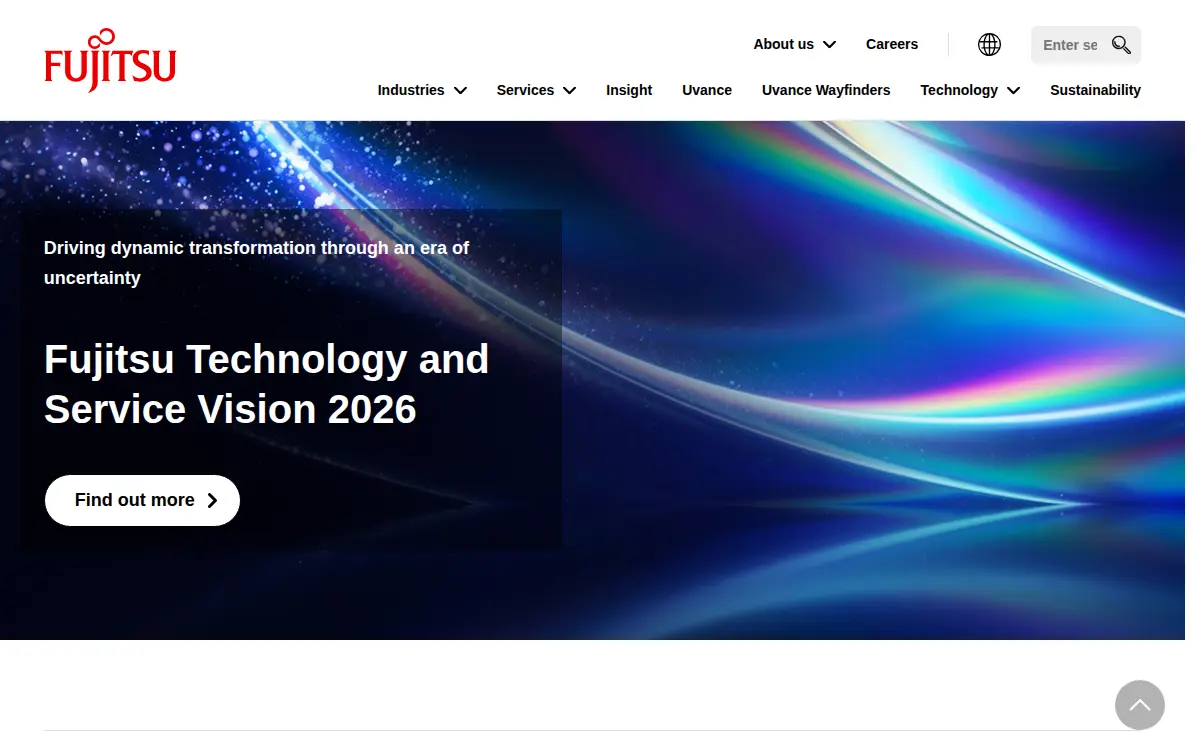
Task: Select Uvance Wayfinders in navigation
Action: (x=826, y=90)
